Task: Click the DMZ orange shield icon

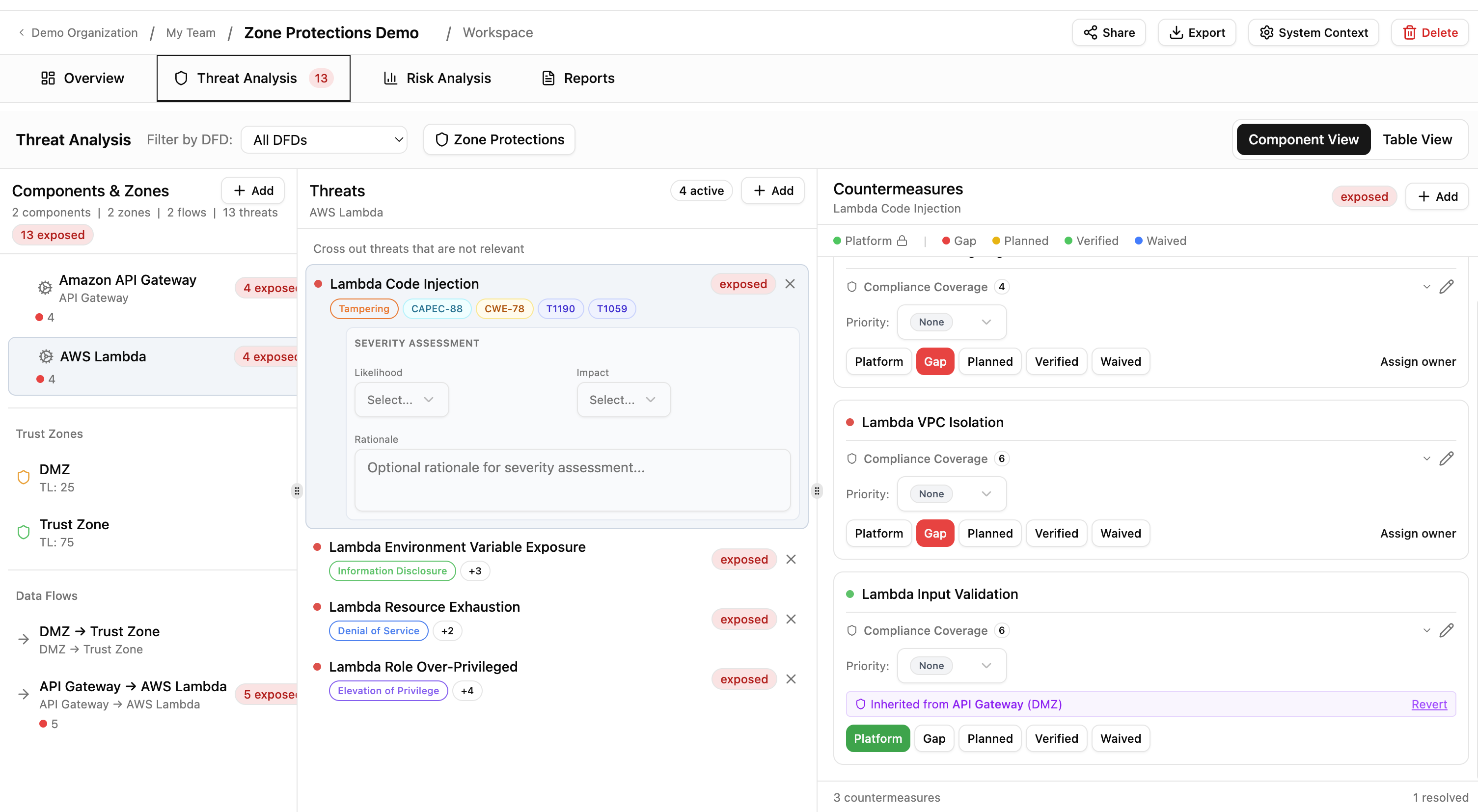Action: click(x=24, y=477)
